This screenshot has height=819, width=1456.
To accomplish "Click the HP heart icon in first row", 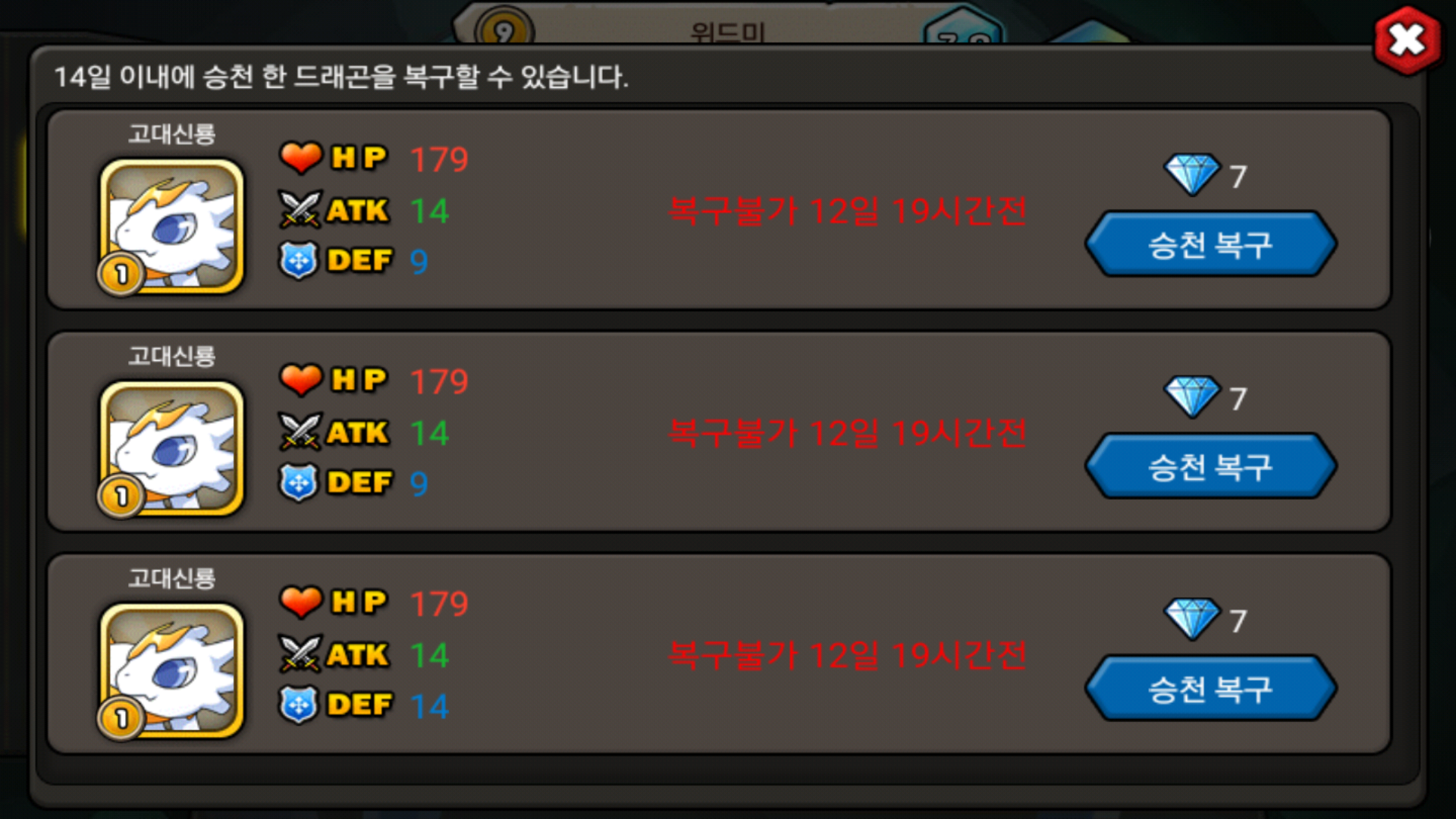I will coord(301,158).
